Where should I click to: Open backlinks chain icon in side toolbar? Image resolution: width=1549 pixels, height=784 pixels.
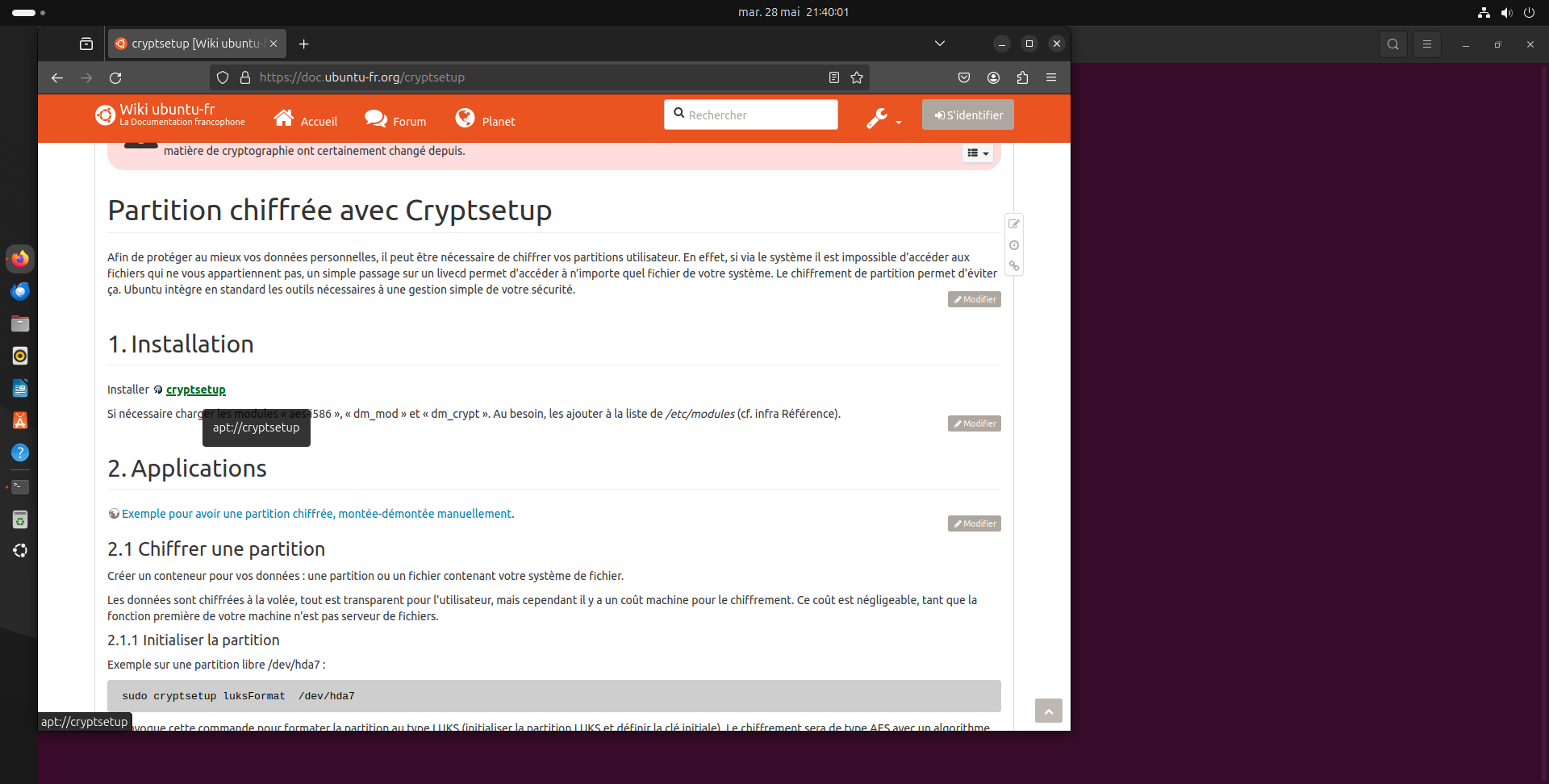1014,266
